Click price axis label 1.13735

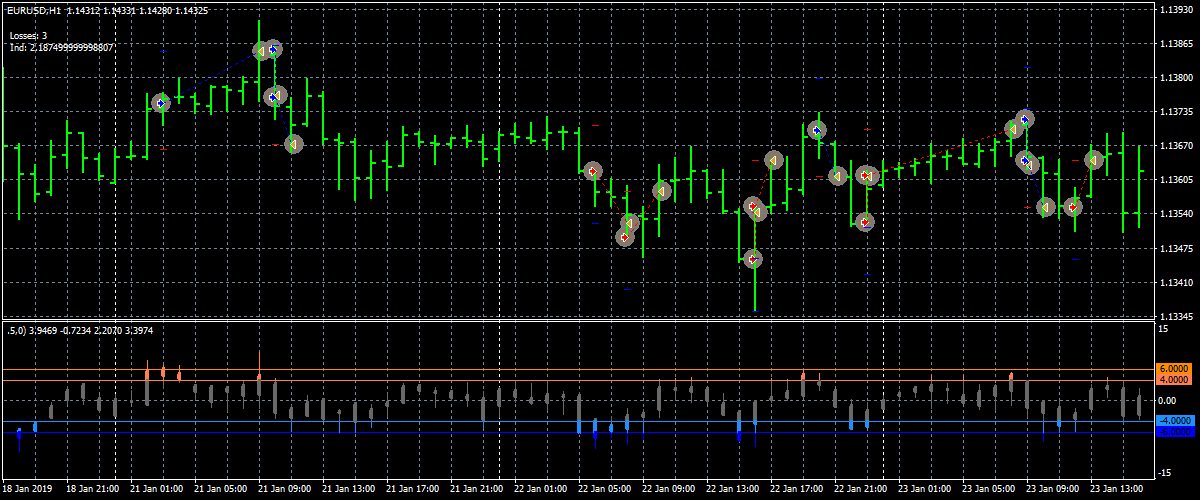tap(1176, 112)
